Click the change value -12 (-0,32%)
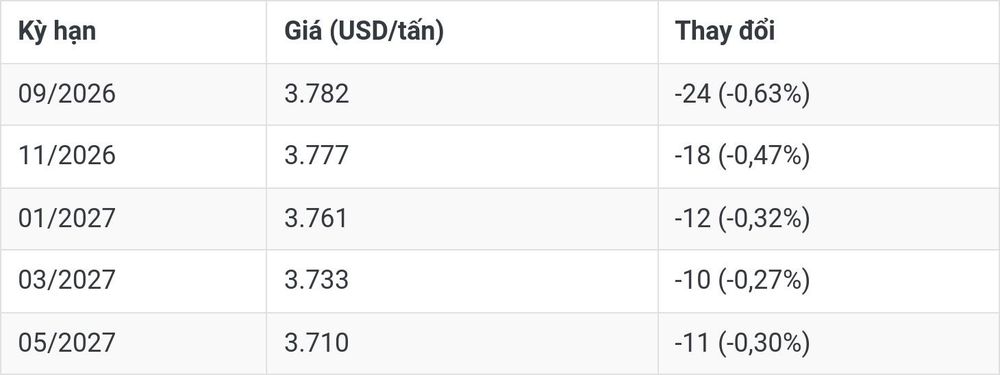 coord(742,219)
